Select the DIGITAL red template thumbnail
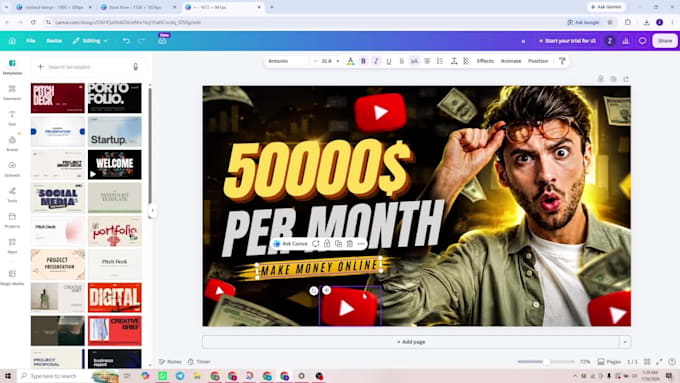The width and height of the screenshot is (680, 383). 114,298
